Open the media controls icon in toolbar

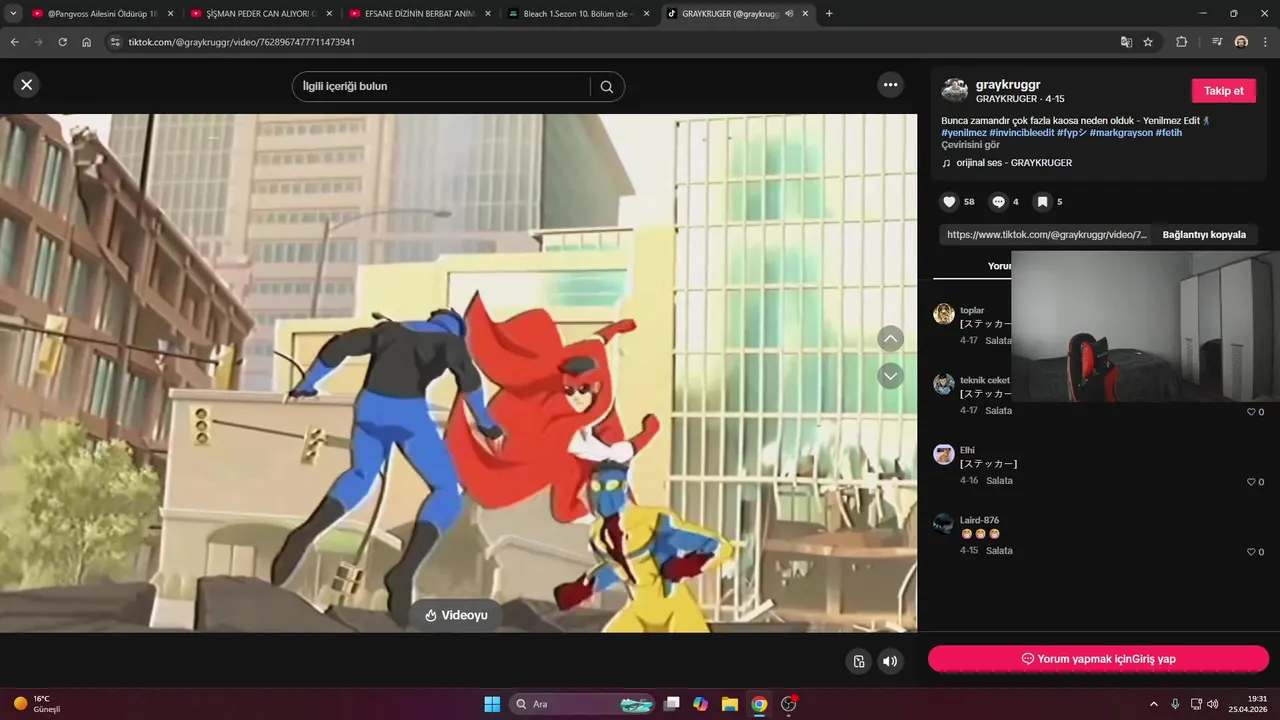tap(1217, 42)
